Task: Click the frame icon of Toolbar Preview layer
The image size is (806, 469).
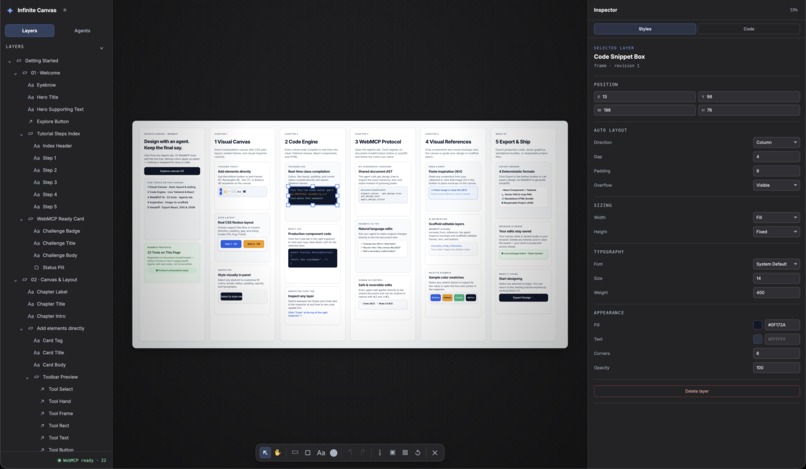Action: click(36, 377)
